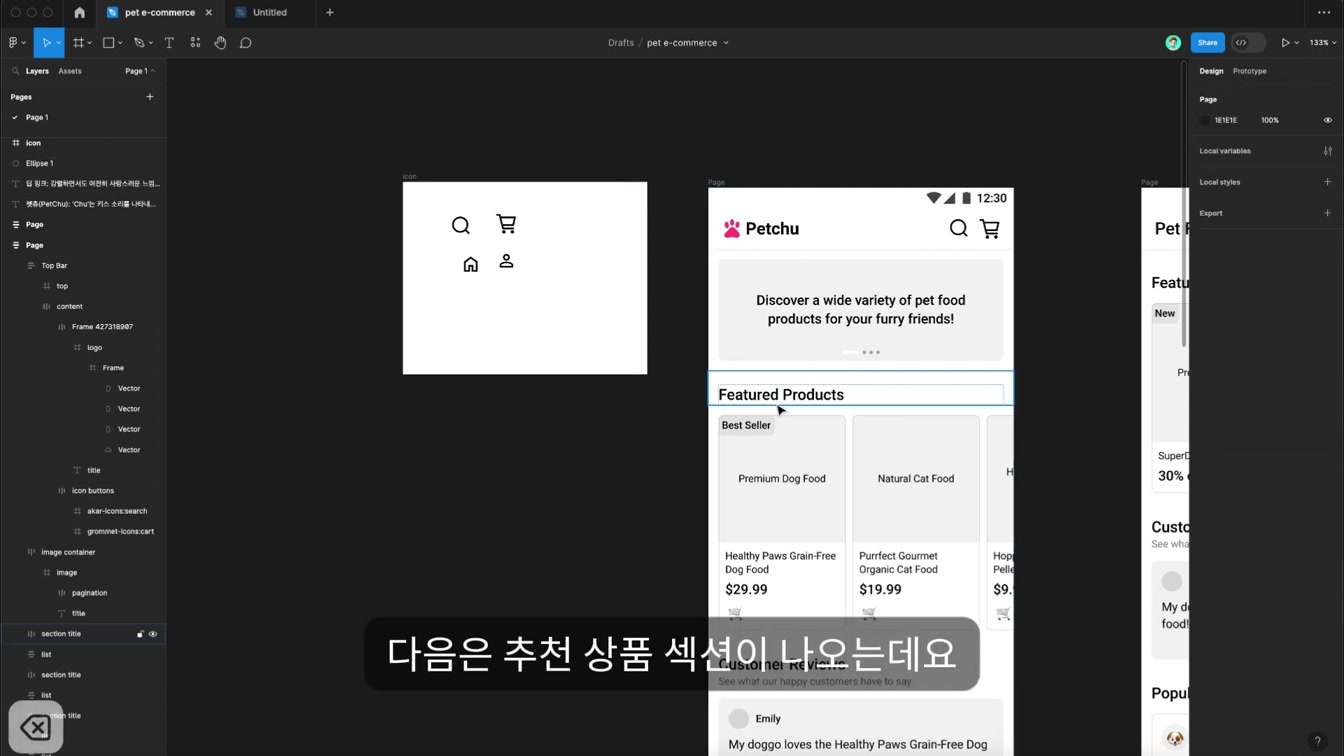Click the Drafts breadcrumb link
The height and width of the screenshot is (756, 1344).
(621, 43)
